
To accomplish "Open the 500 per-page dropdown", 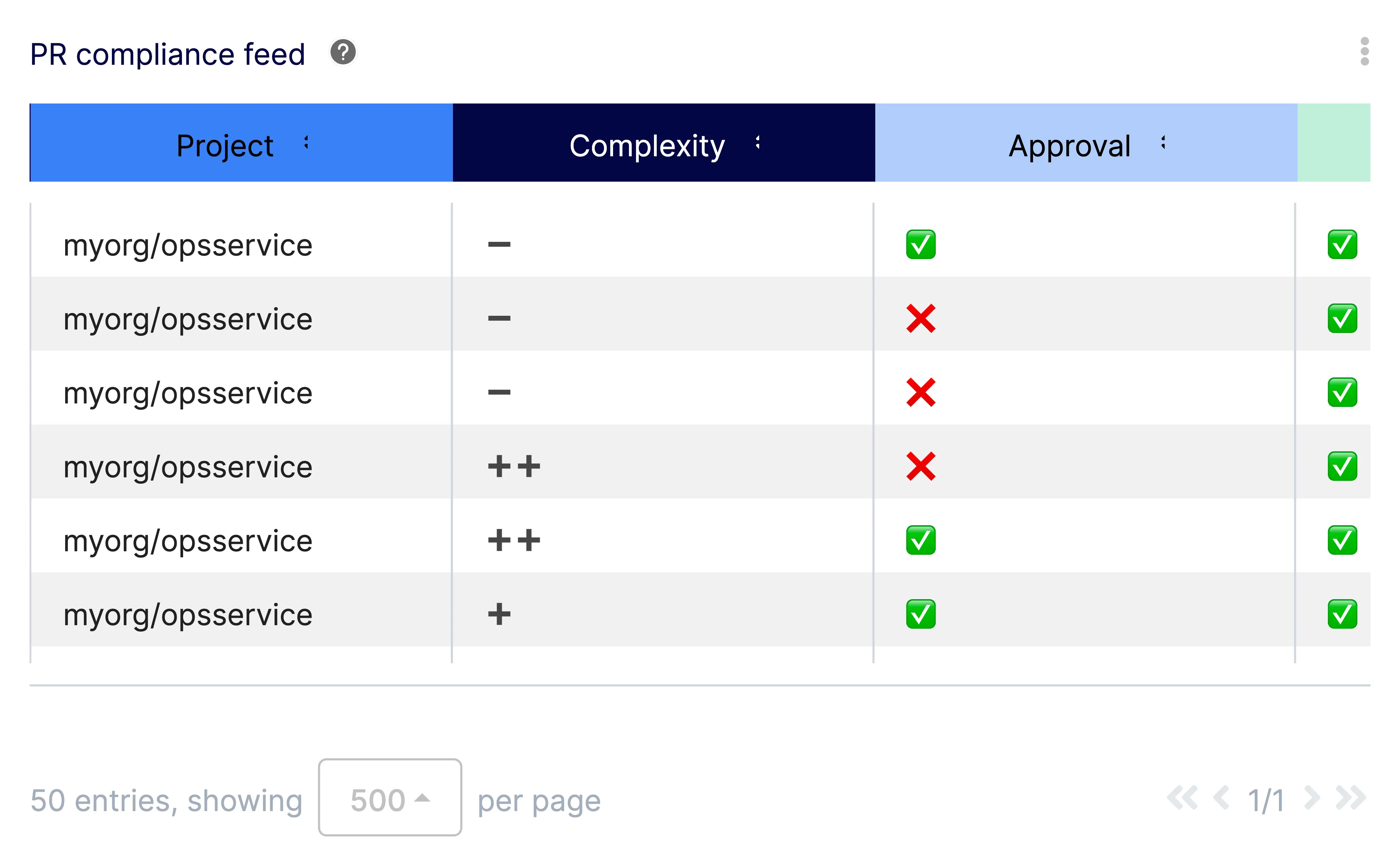I will [389, 798].
